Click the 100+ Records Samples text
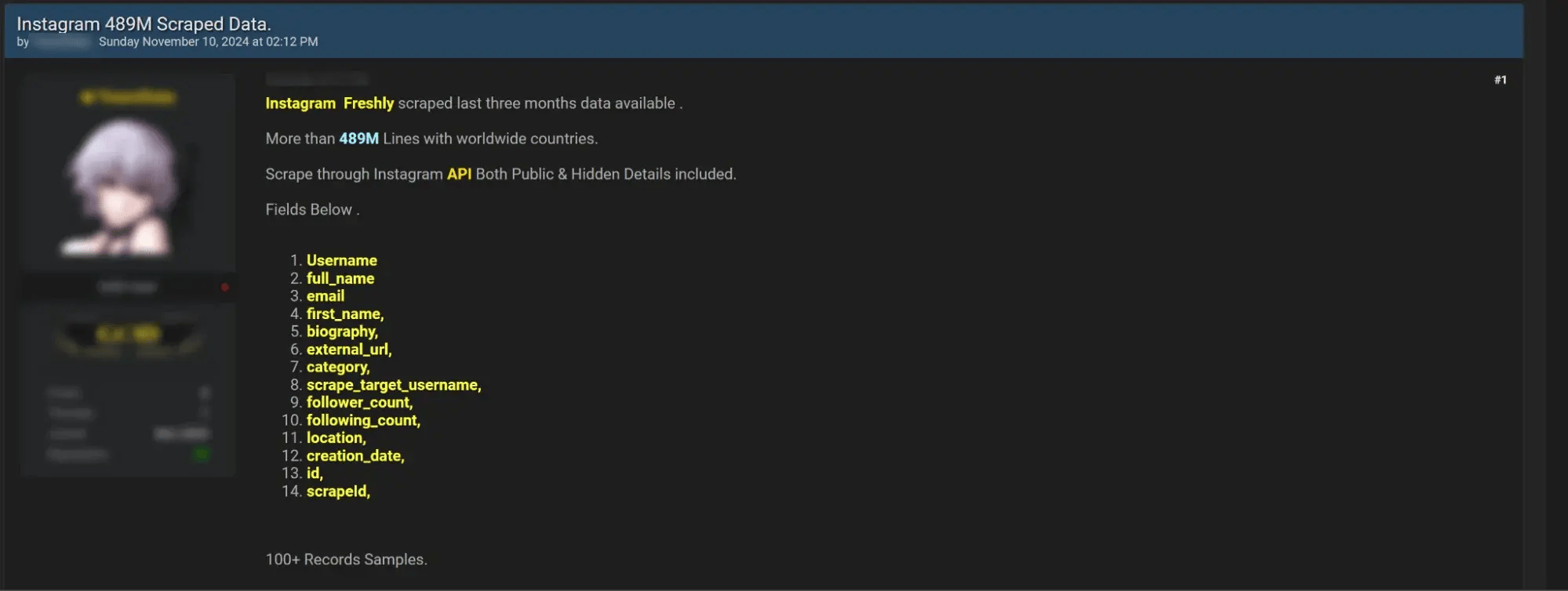Screen dimensions: 1568x591 click(x=346, y=560)
